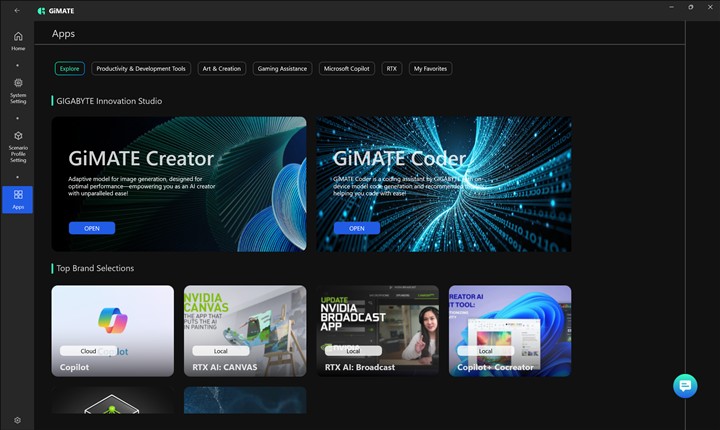This screenshot has height=430, width=720.
Task: Open the RTX AI: CANVAS card
Action: (245, 330)
